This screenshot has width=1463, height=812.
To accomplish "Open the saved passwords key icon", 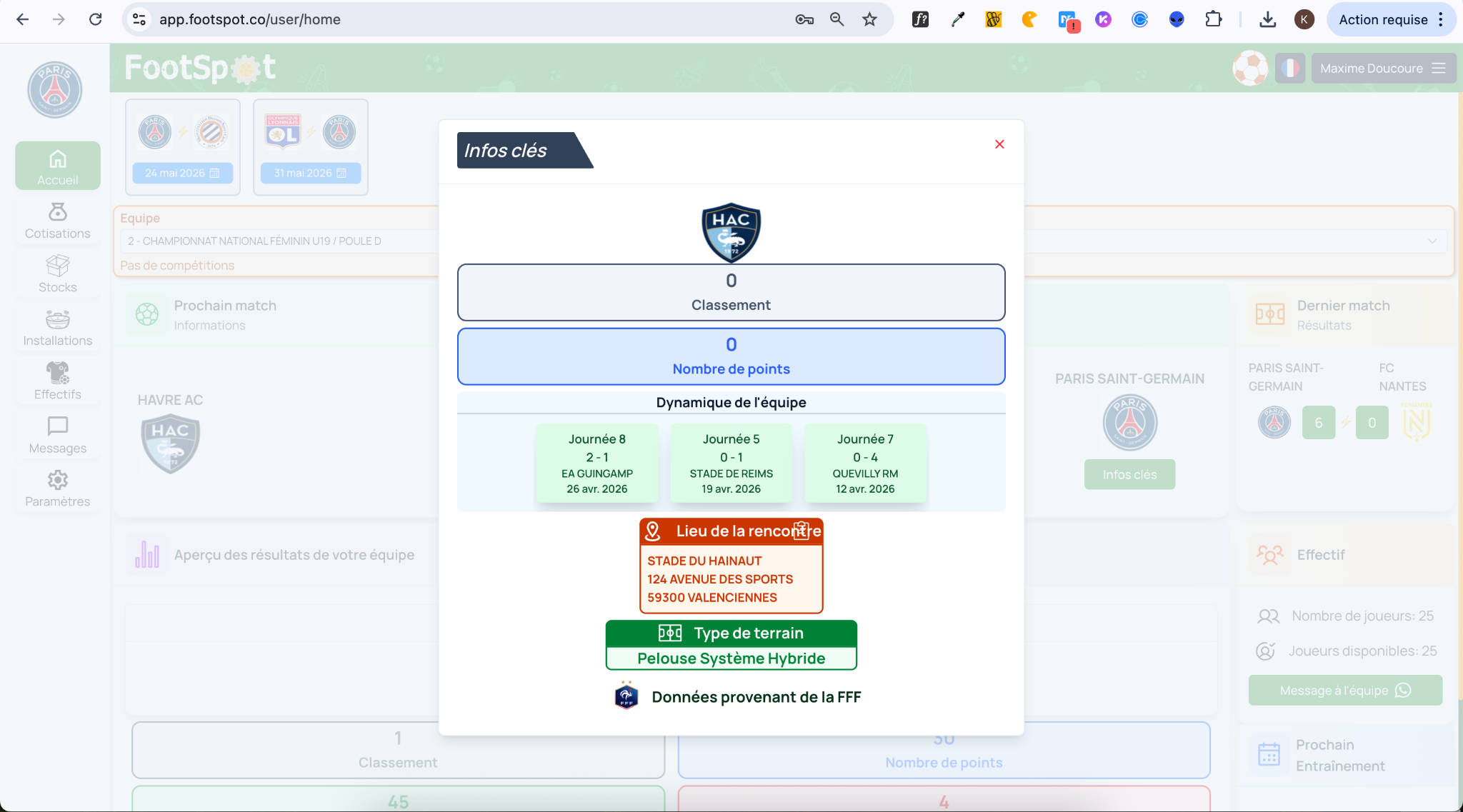I will [804, 19].
